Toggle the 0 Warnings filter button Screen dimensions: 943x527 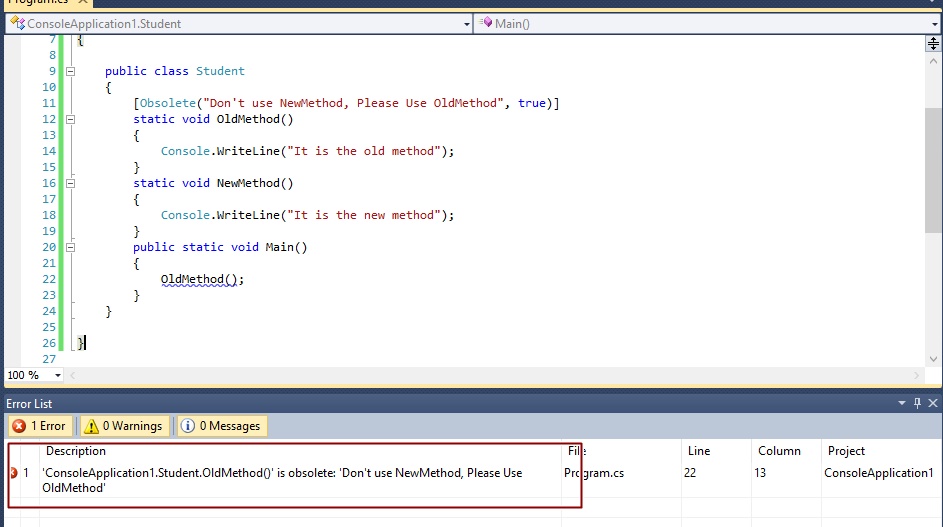coord(125,426)
